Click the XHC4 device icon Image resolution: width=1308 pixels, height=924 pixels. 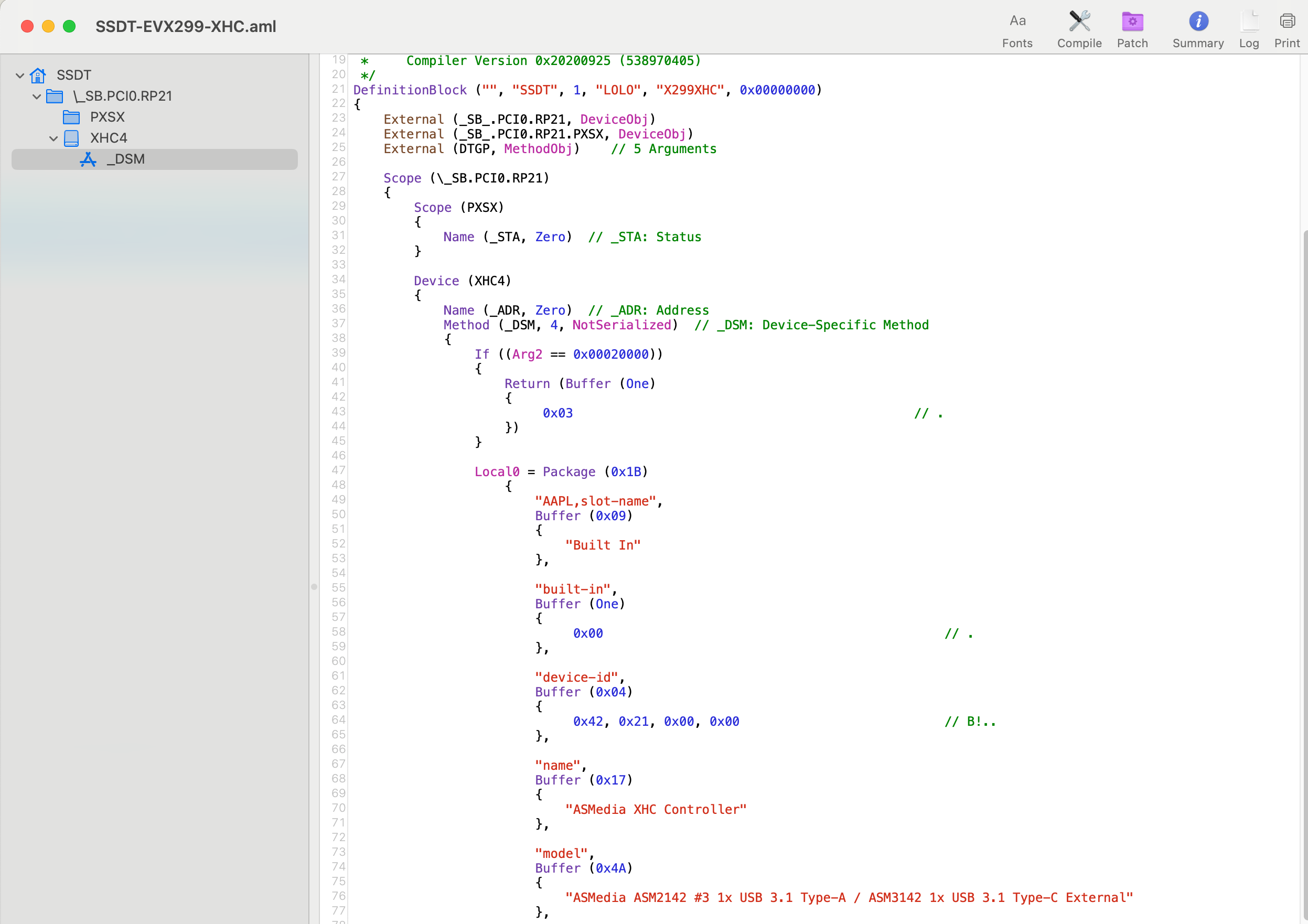click(x=71, y=138)
